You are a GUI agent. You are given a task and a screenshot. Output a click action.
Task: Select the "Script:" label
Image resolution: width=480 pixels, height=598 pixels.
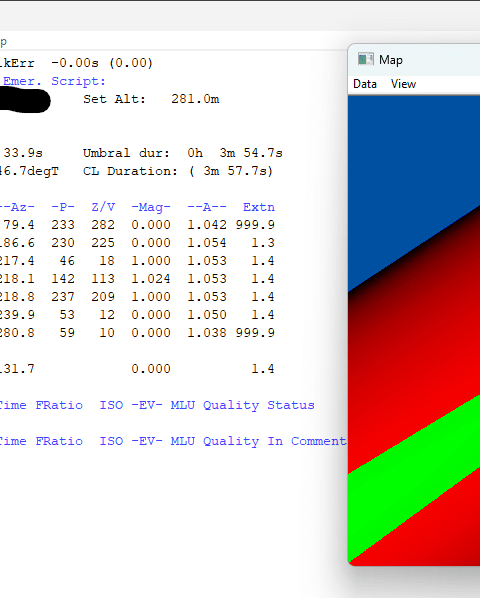pyautogui.click(x=78, y=81)
